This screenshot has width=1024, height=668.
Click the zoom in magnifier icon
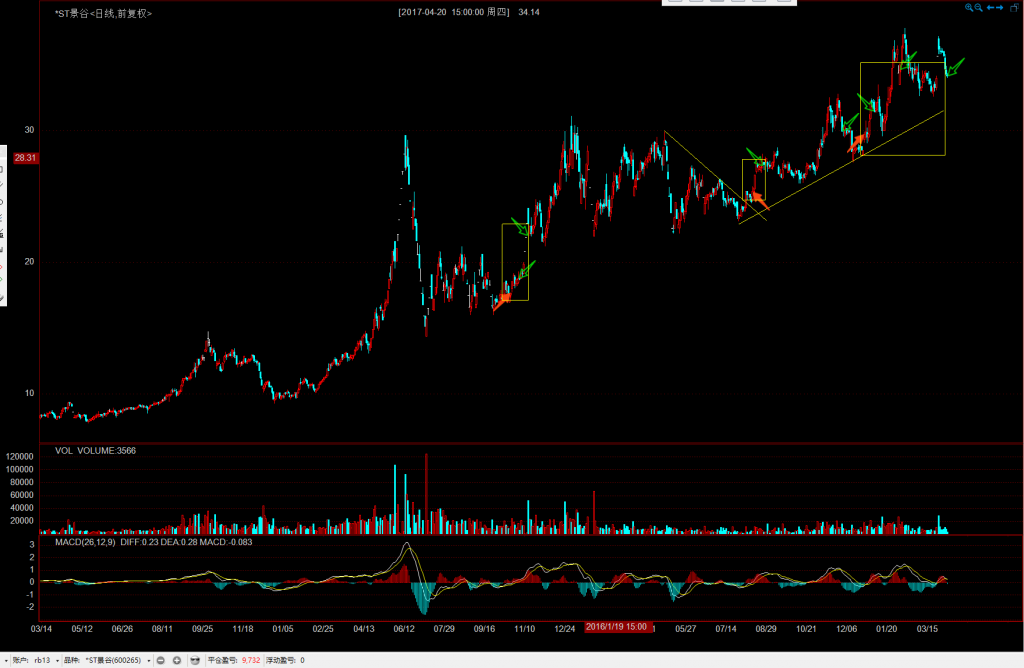(968, 7)
